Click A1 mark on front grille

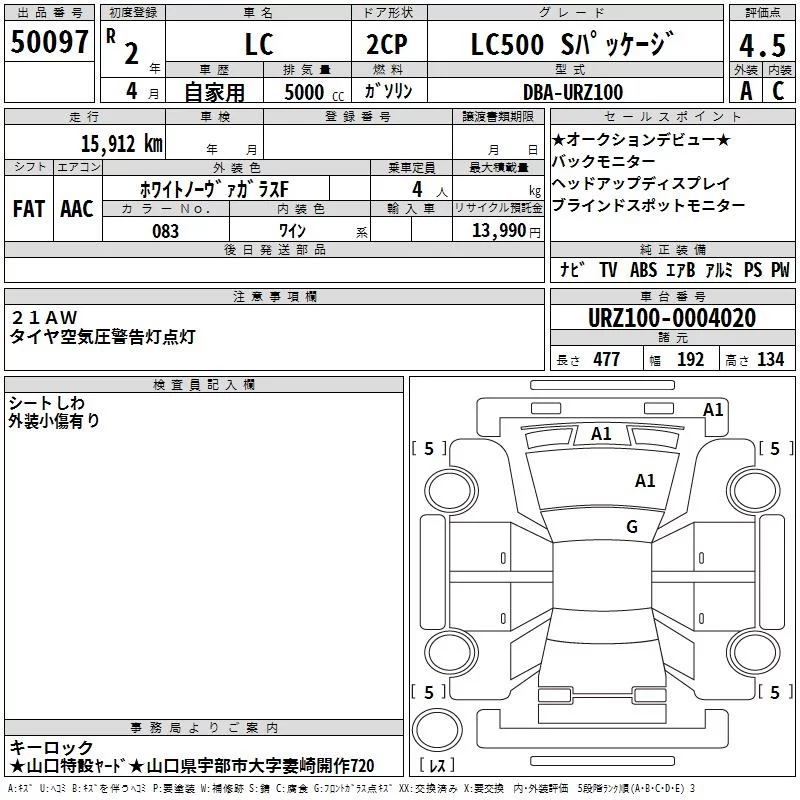coord(601,434)
